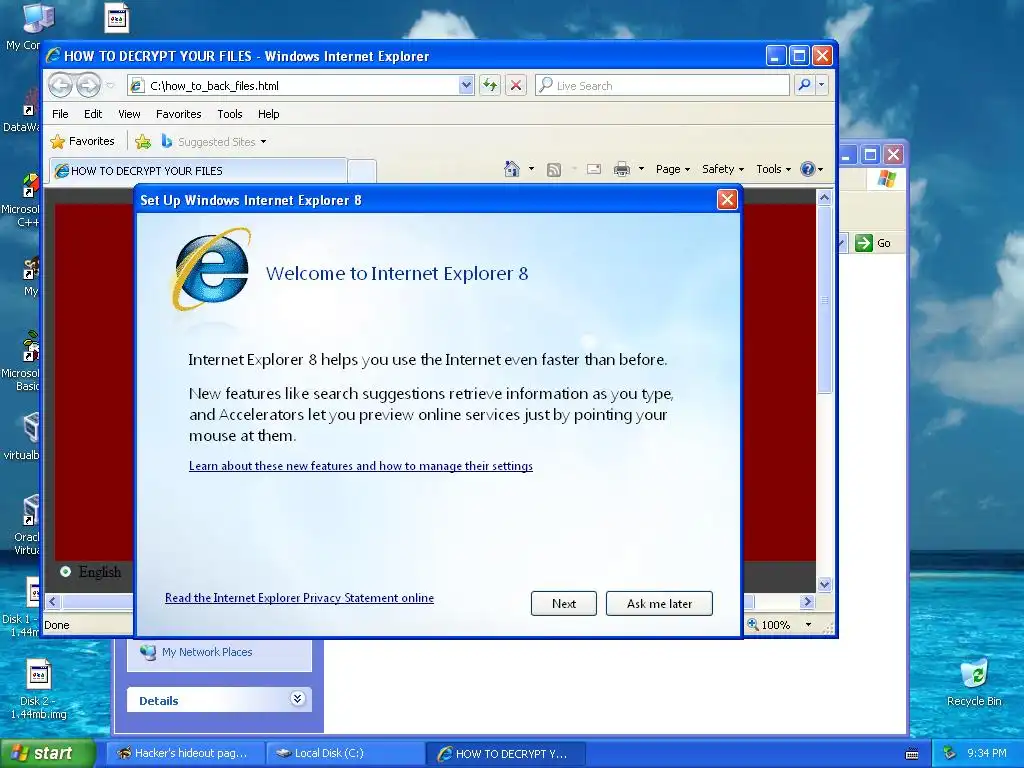Click the Help question mark icon

tap(808, 169)
